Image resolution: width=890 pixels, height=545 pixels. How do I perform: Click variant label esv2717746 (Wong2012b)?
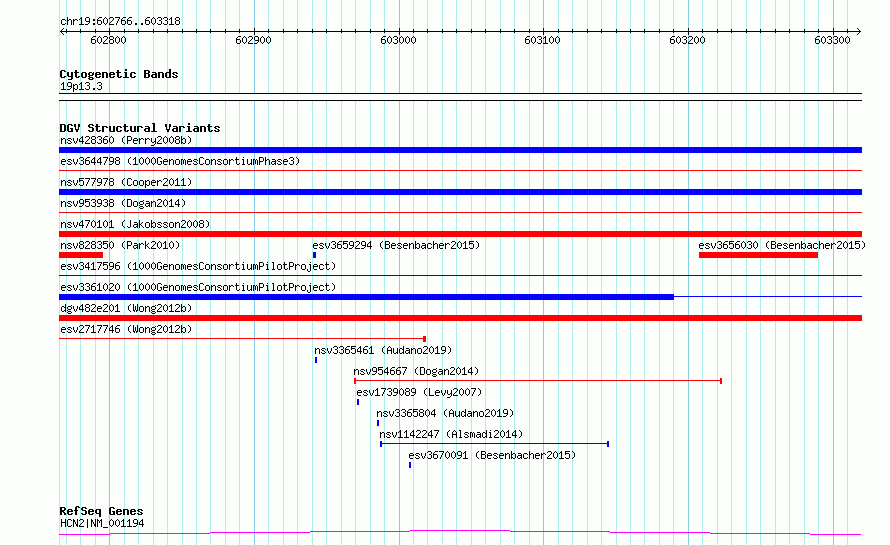126,329
